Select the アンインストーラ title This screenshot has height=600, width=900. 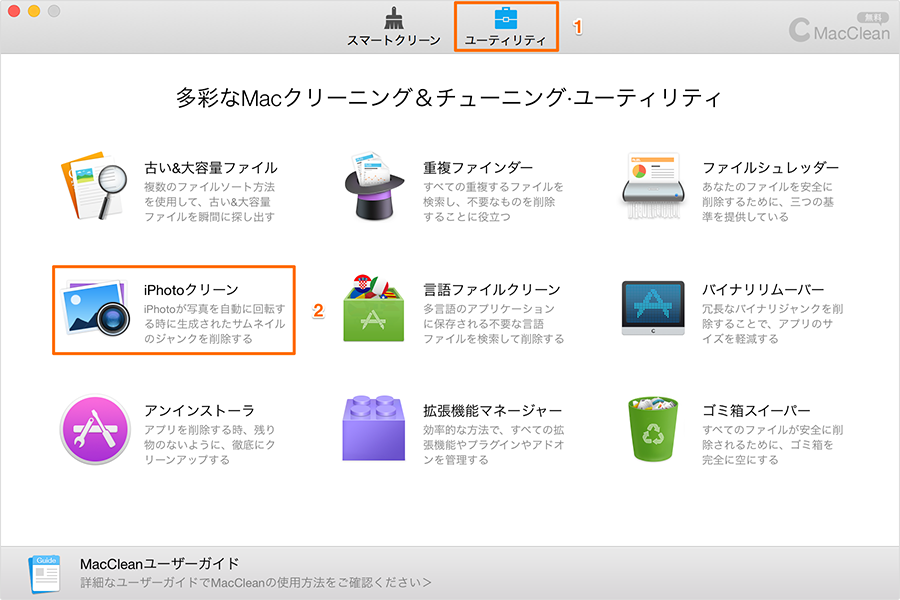coord(199,411)
